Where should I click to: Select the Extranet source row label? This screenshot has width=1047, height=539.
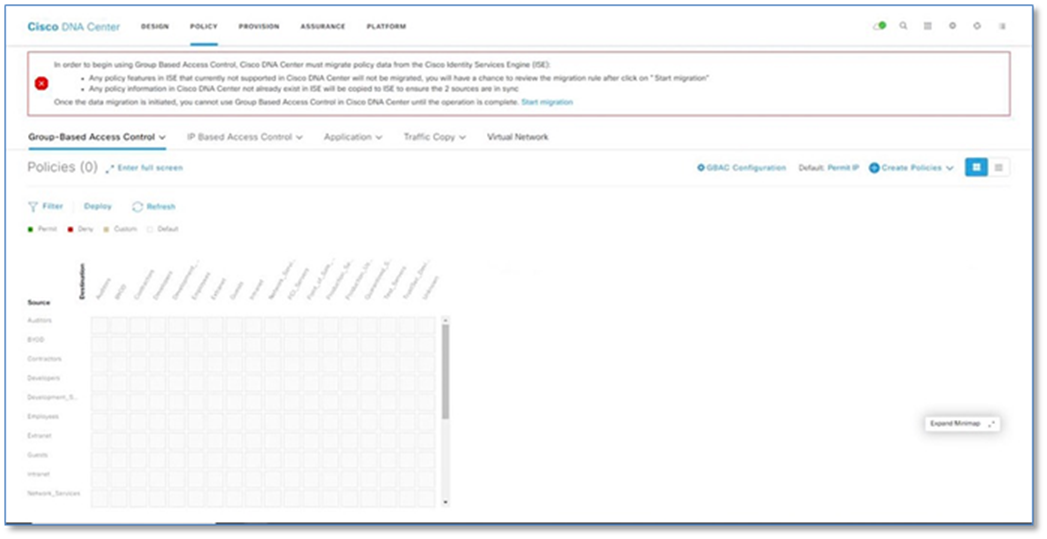click(x=39, y=436)
